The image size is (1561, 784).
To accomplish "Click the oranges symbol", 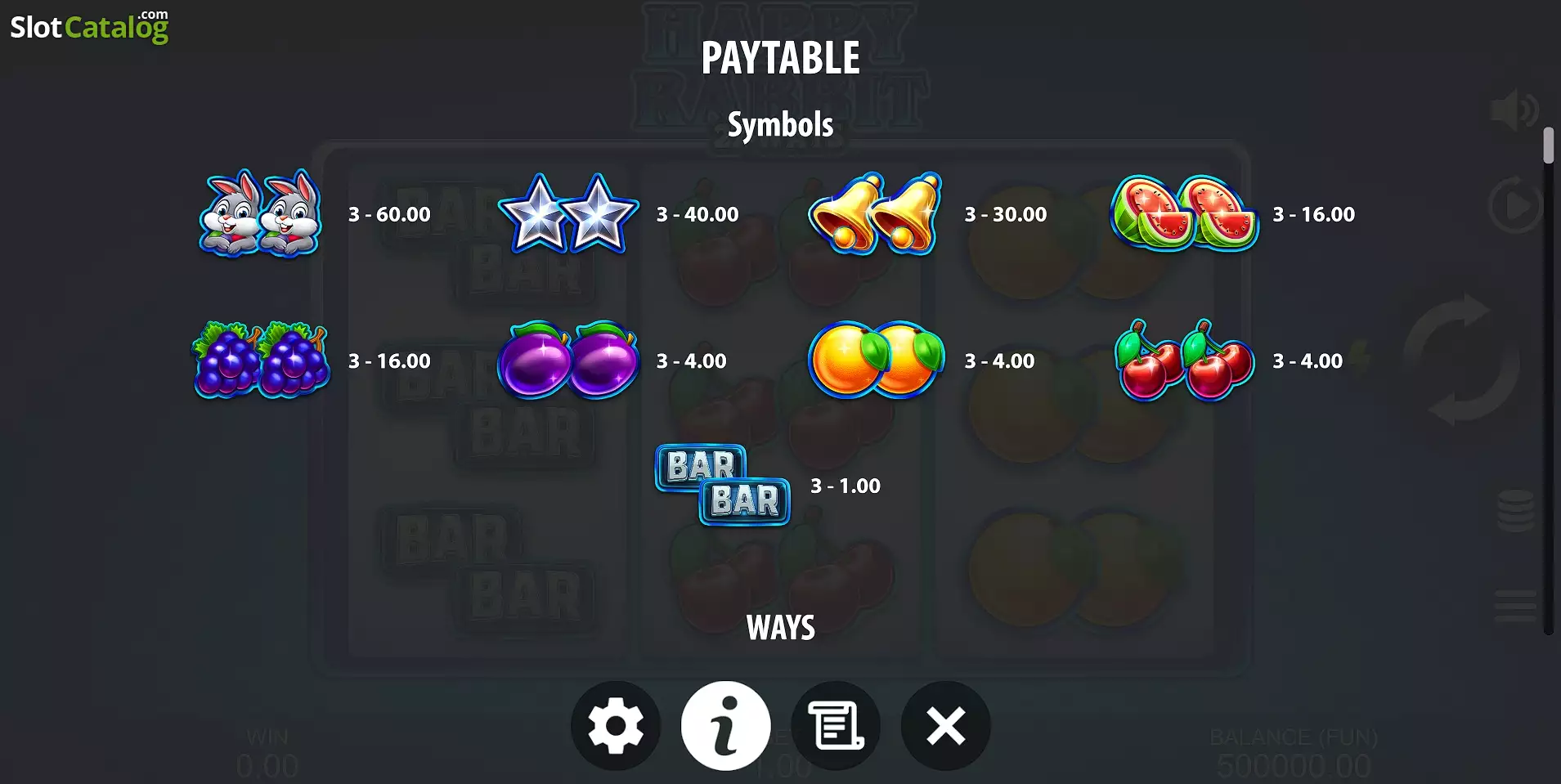I will pyautogui.click(x=876, y=360).
